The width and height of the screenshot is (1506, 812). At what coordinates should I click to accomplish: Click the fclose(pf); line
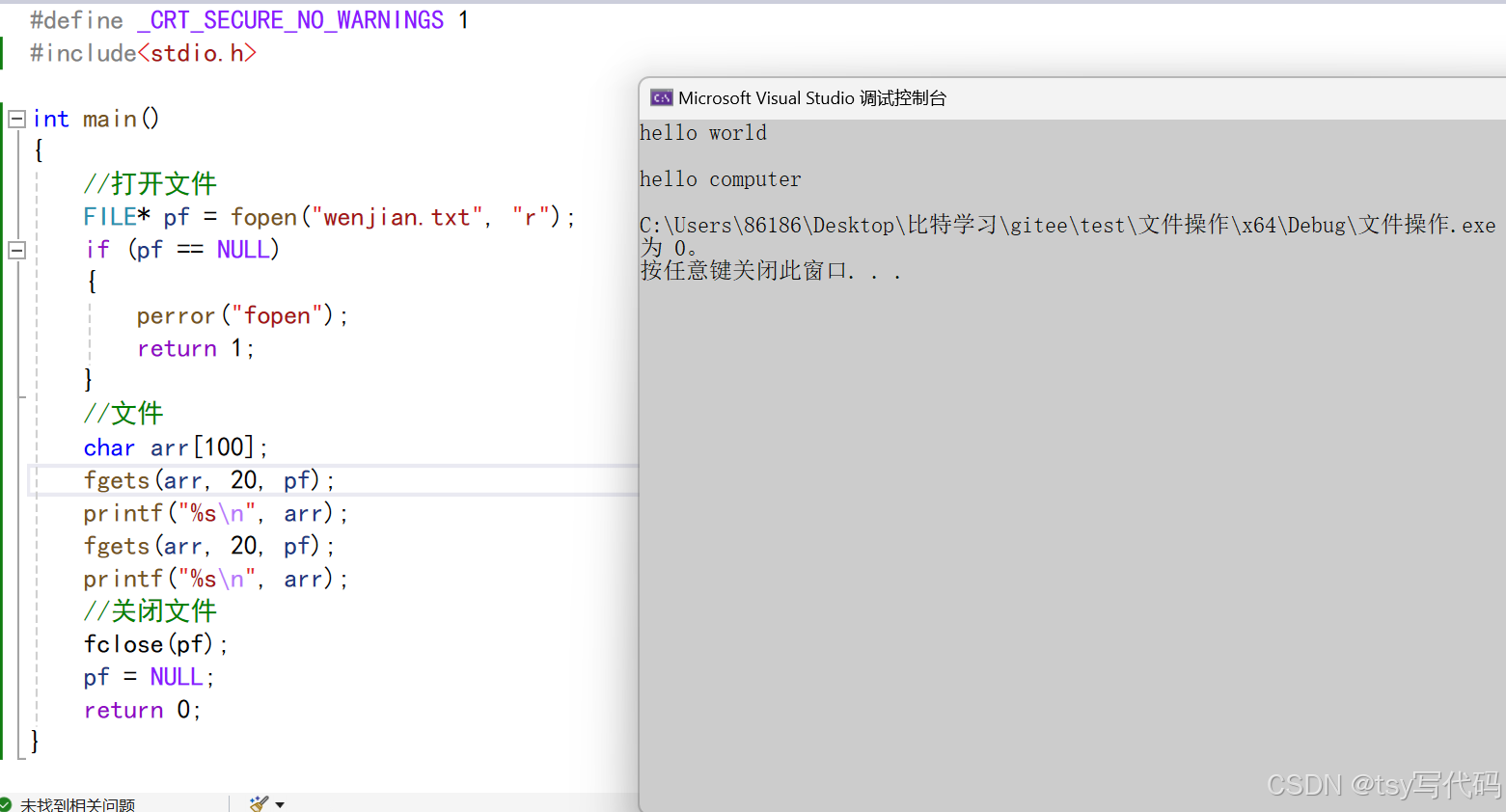(155, 644)
